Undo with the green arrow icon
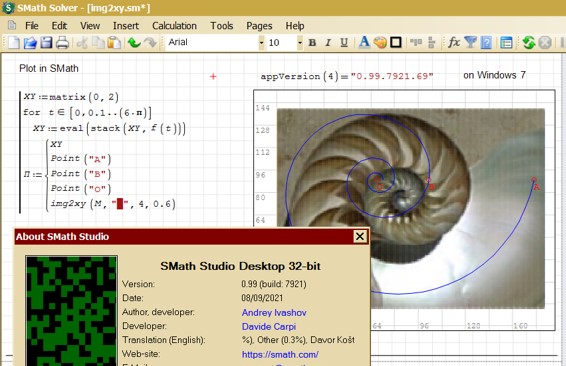566x366 pixels. [x=134, y=43]
